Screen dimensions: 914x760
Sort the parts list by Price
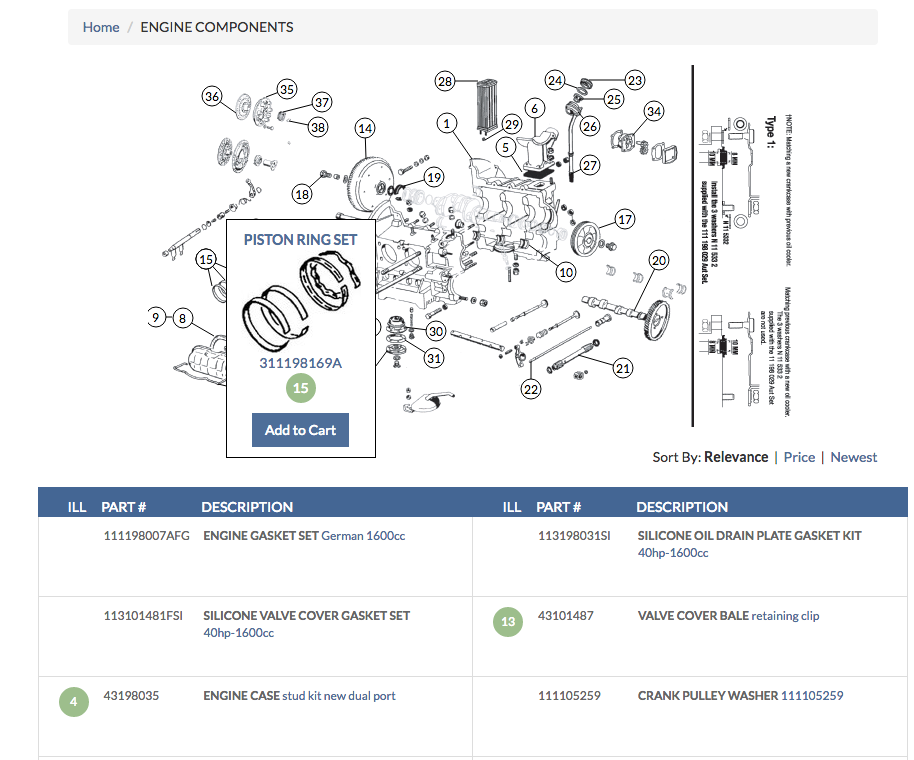click(799, 457)
